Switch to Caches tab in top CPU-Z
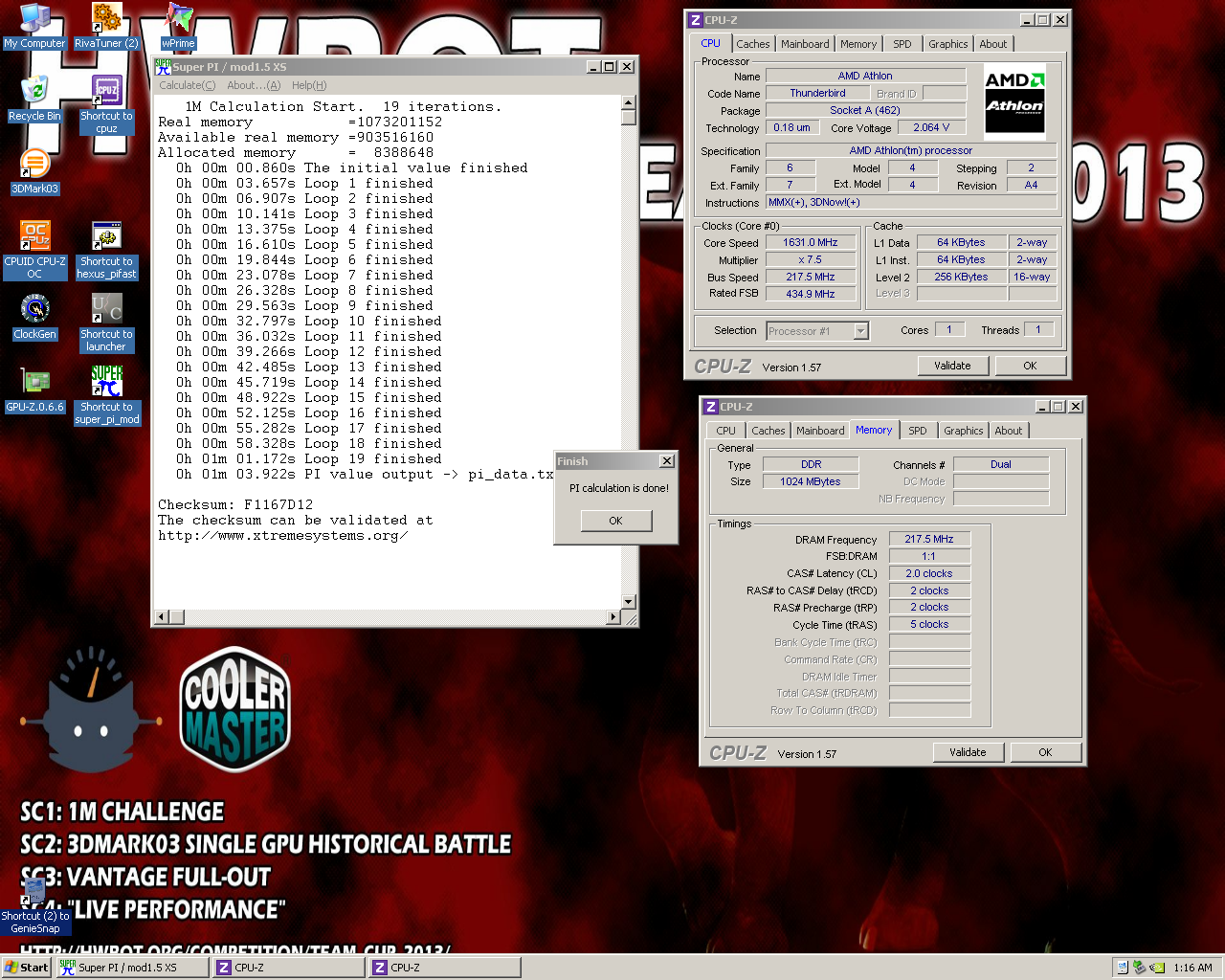 [753, 44]
